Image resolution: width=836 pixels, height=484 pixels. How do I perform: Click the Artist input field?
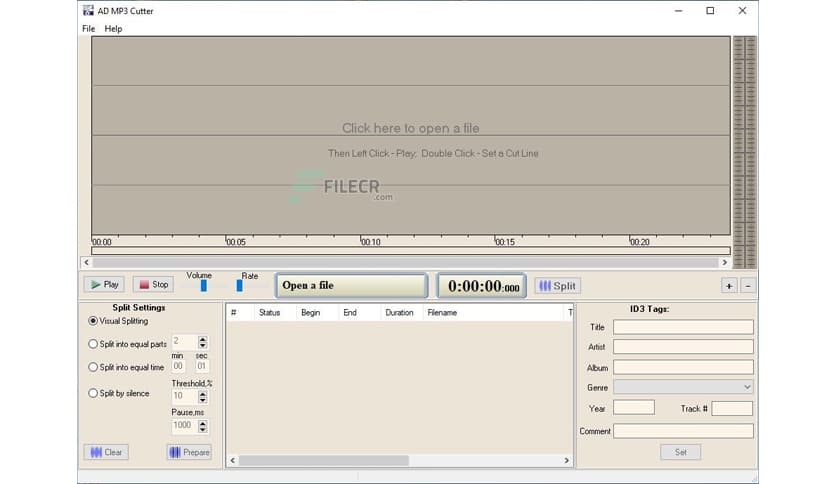[x=684, y=347]
